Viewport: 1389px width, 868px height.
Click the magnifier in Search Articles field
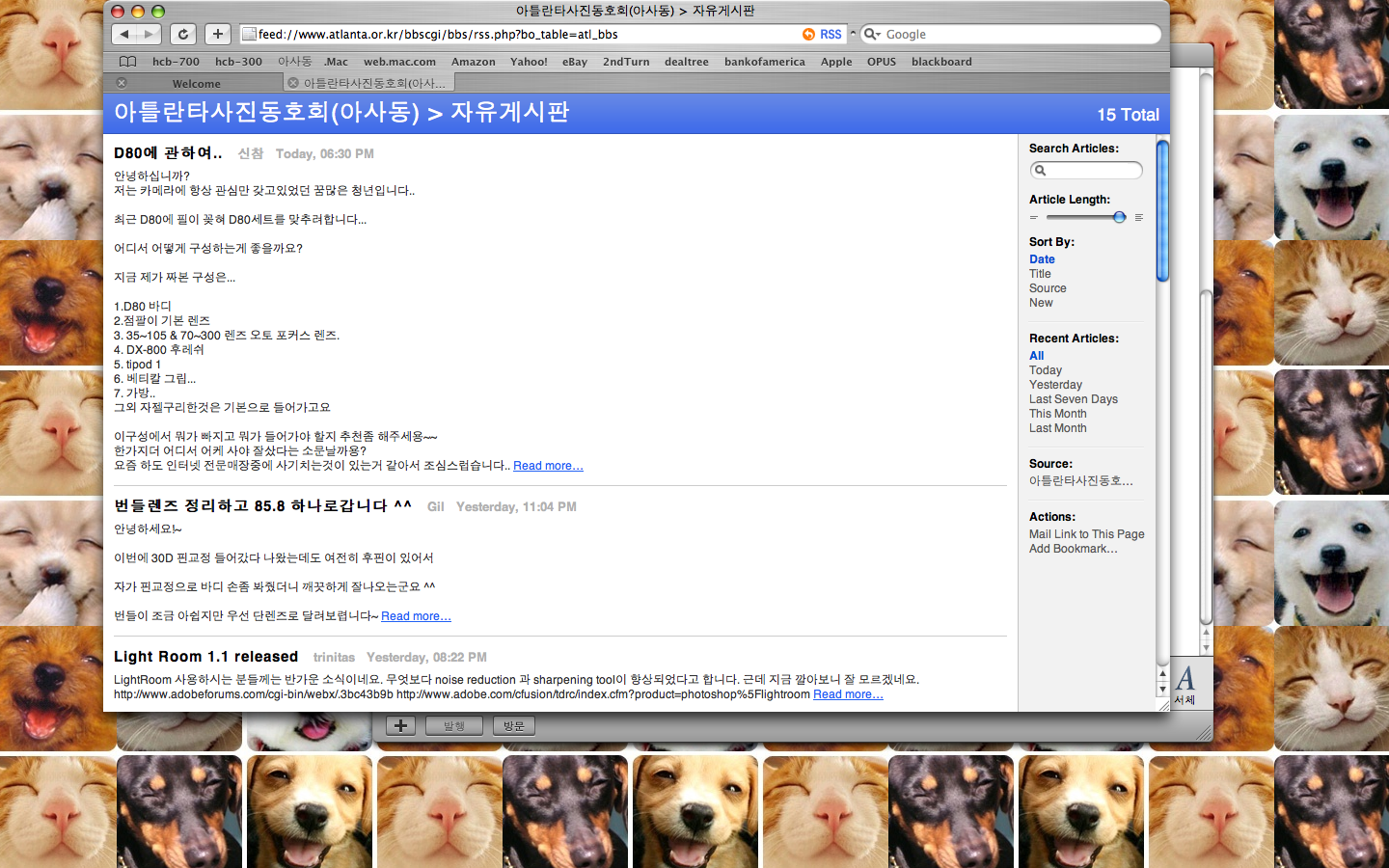[1040, 171]
